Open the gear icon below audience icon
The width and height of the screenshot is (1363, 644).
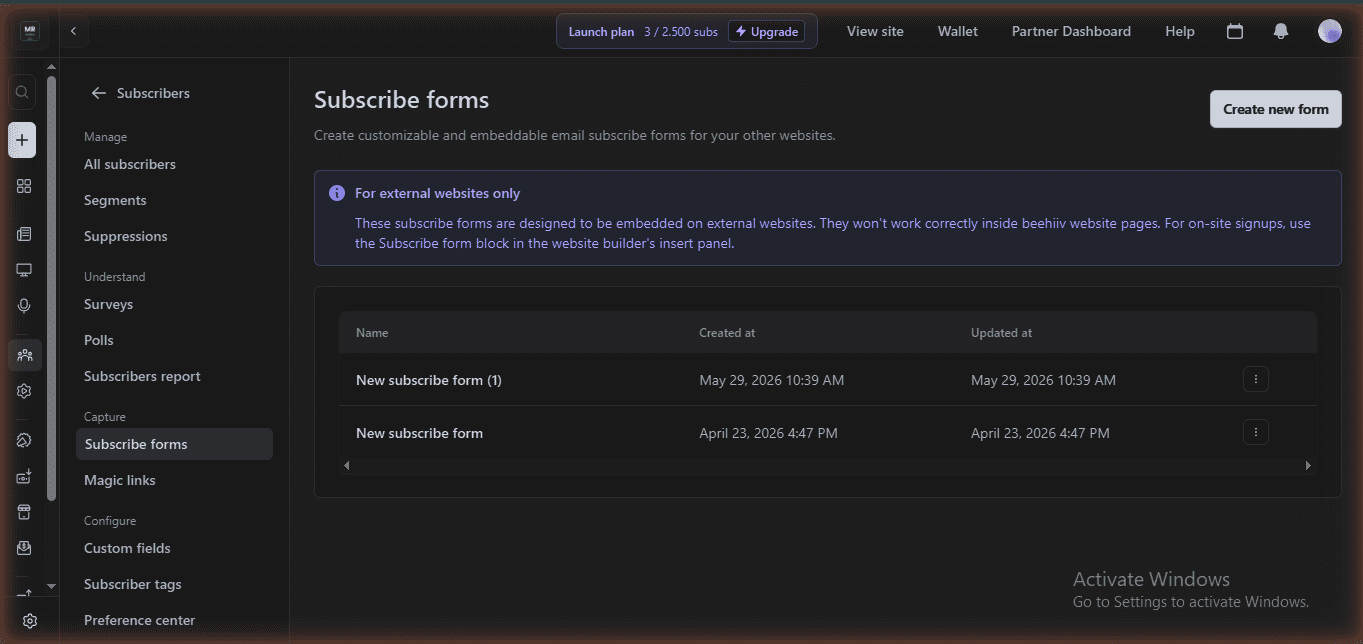click(24, 391)
